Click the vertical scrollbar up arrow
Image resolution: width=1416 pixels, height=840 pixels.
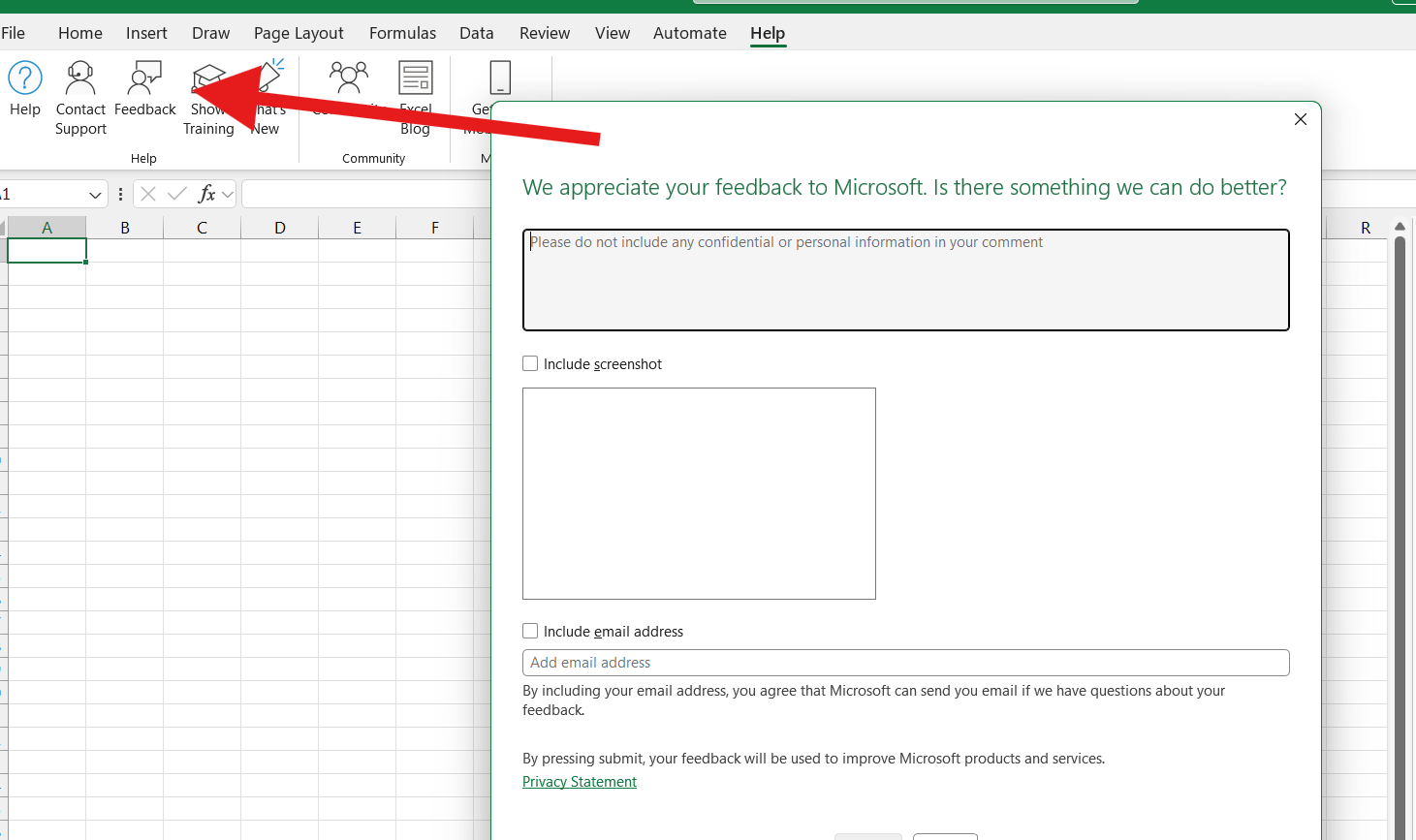1400,227
